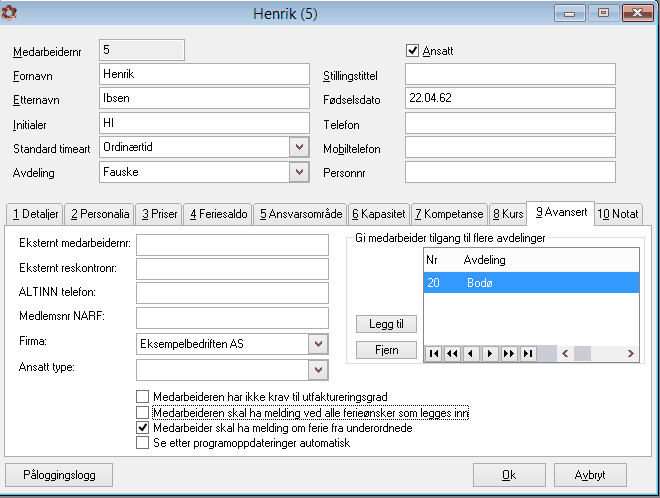Click the 9 Avansert tab
660x498 pixels.
click(x=561, y=213)
